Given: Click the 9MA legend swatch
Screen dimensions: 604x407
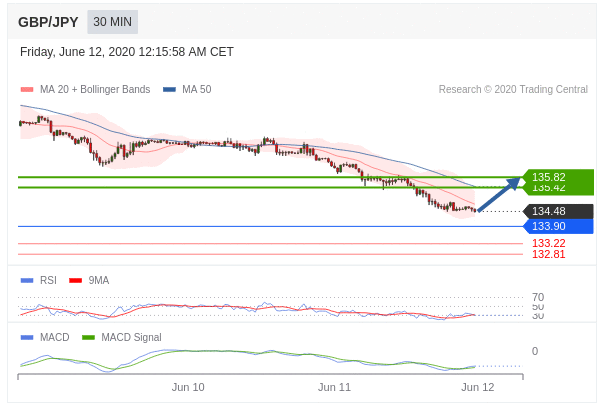Looking at the screenshot, I should [x=76, y=280].
